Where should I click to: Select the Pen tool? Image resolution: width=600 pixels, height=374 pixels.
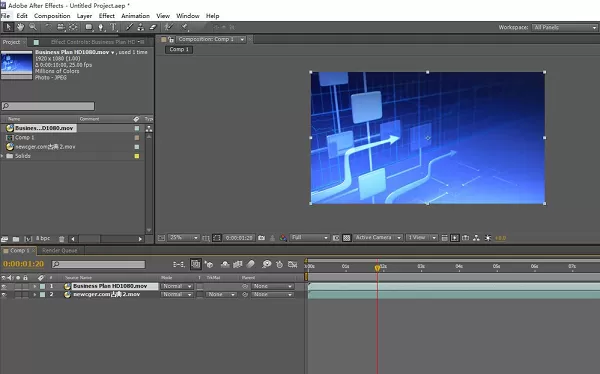[x=101, y=27]
